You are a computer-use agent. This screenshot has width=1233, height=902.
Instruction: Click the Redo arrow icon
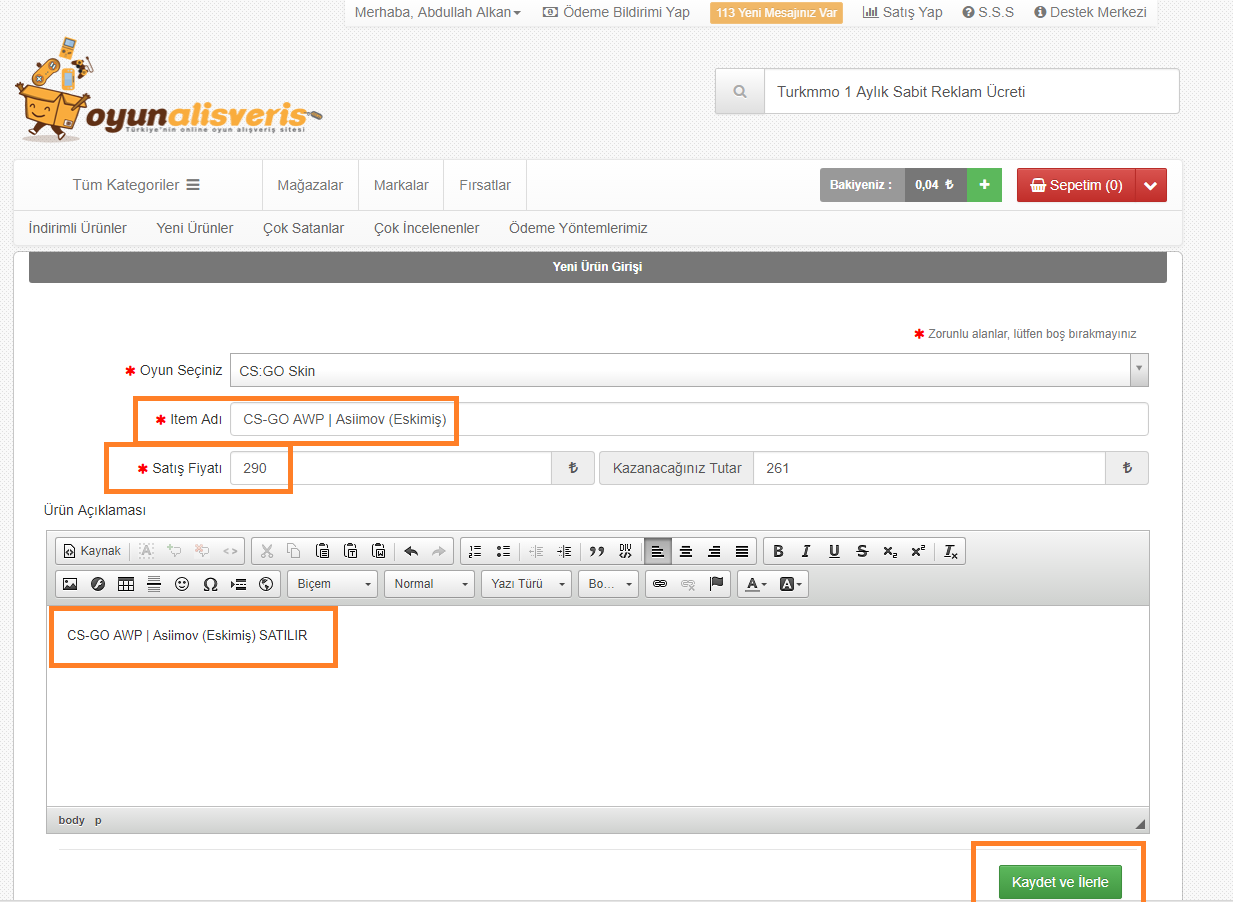(x=439, y=551)
